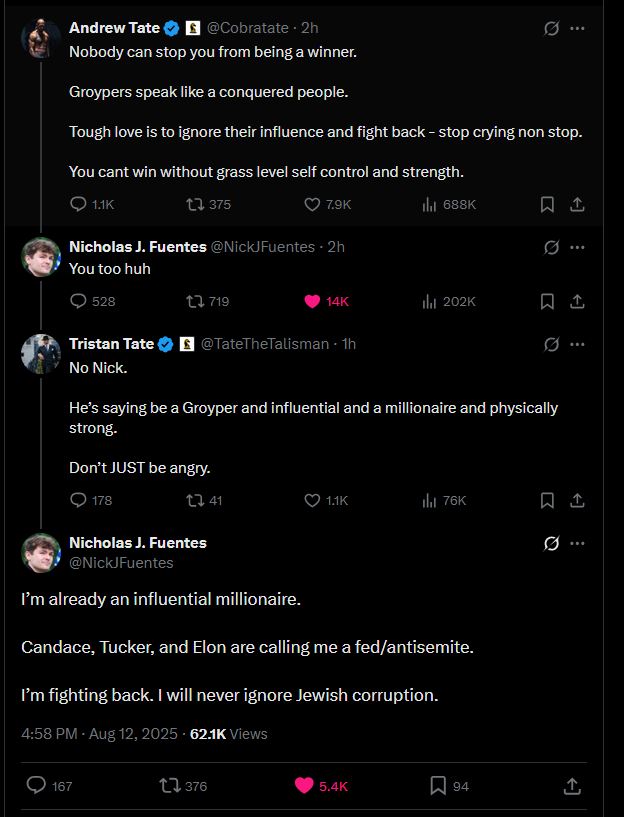Unlike Nick Fuentes' 'You too huh' reply
The height and width of the screenshot is (817, 624).
(312, 301)
